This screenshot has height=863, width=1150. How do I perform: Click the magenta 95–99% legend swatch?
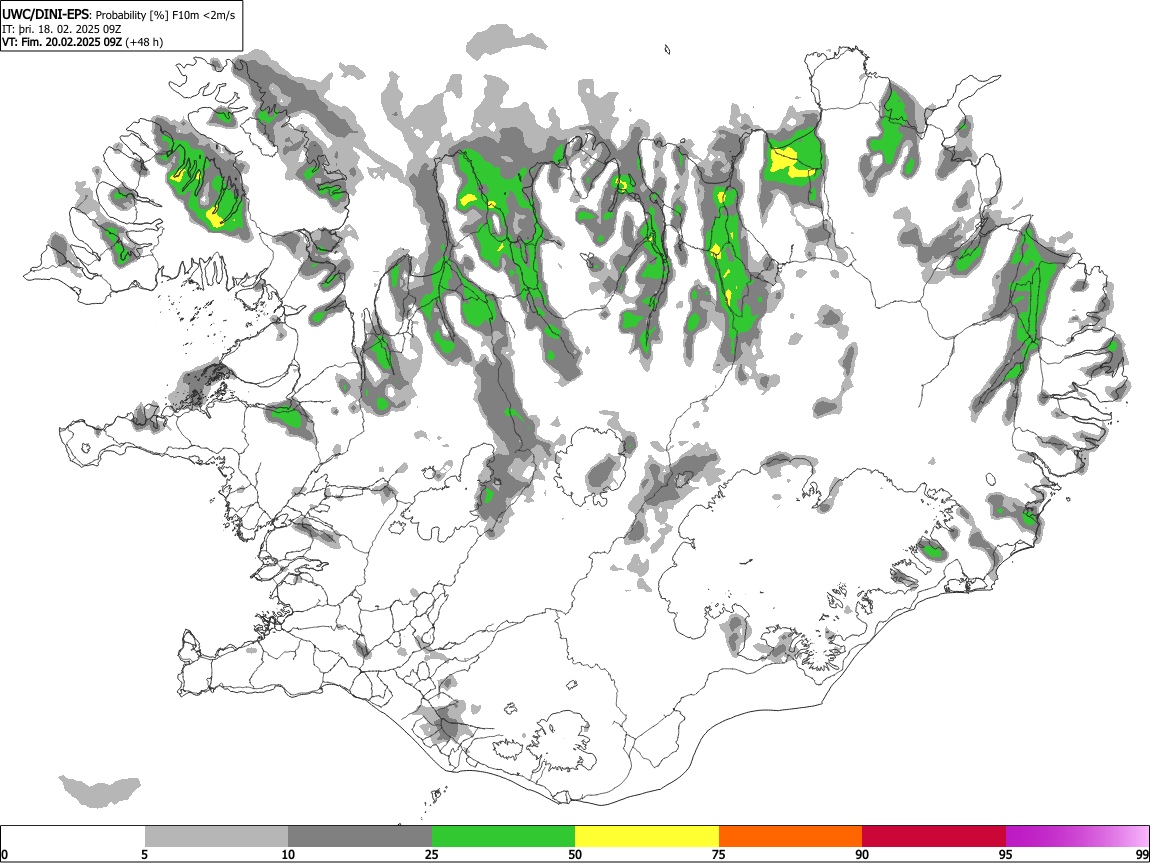[1077, 836]
